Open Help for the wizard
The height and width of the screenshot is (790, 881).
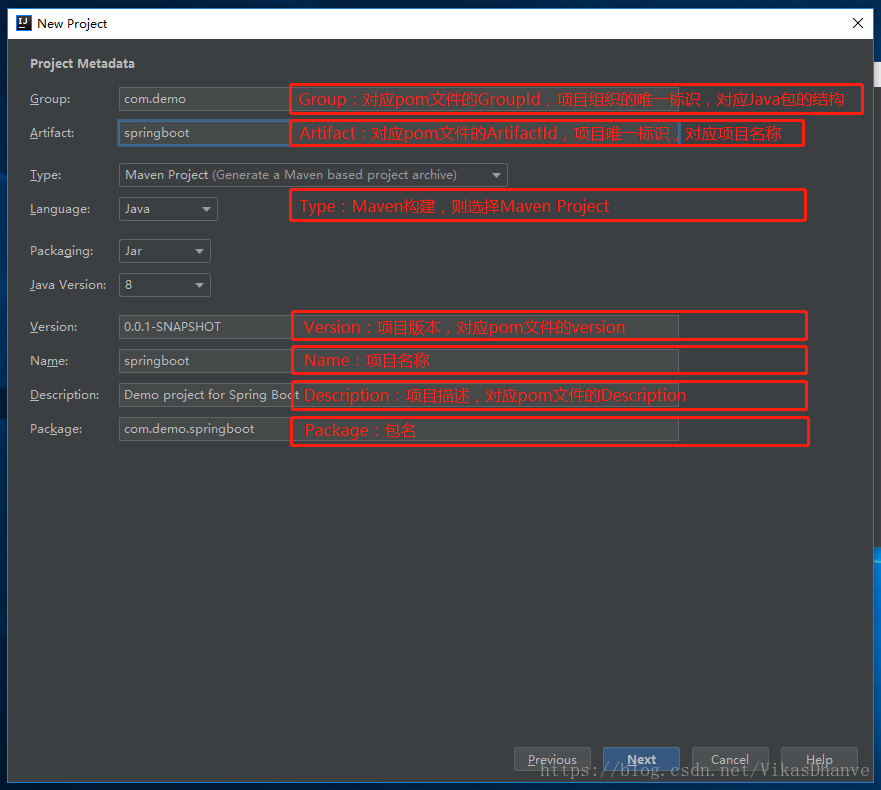click(x=819, y=759)
